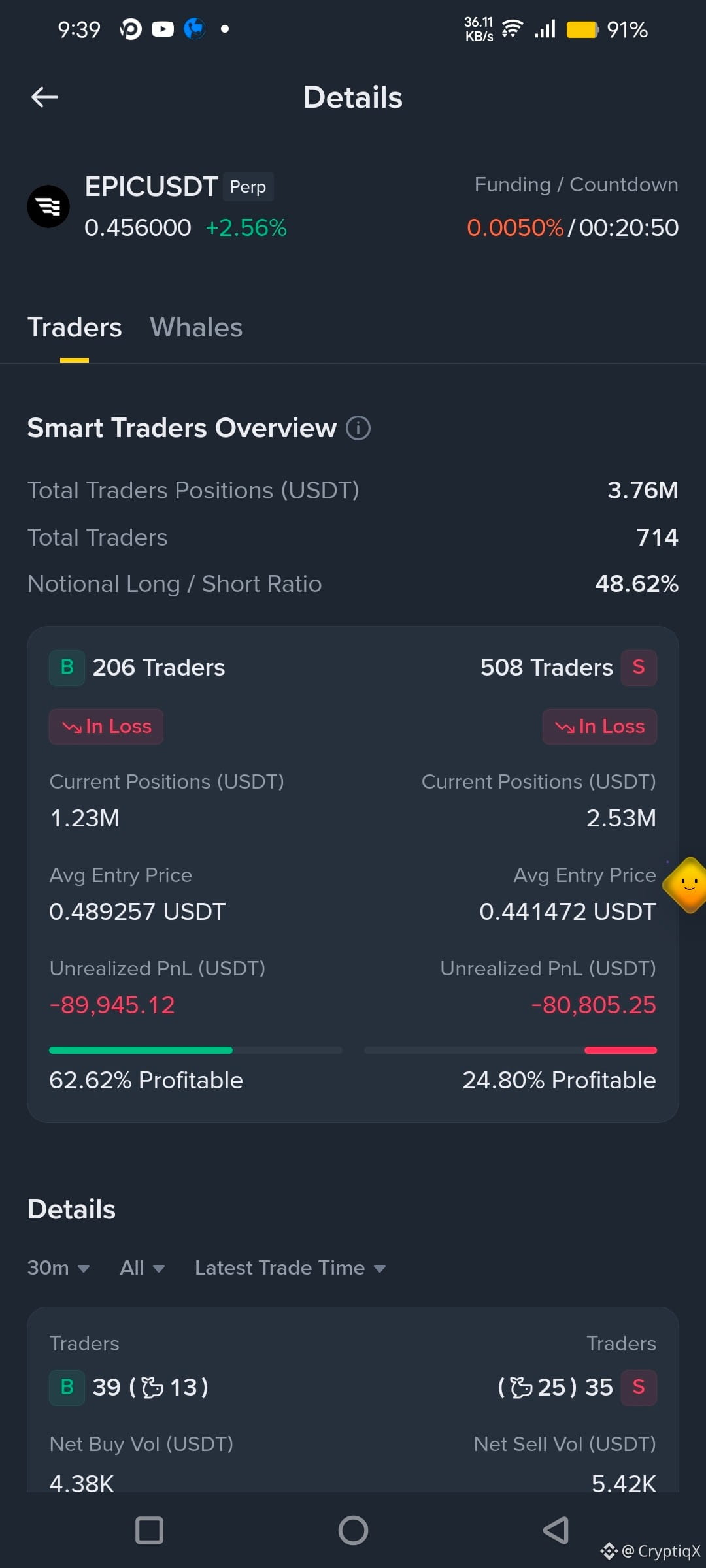Tap Android back triangle button

click(556, 1530)
